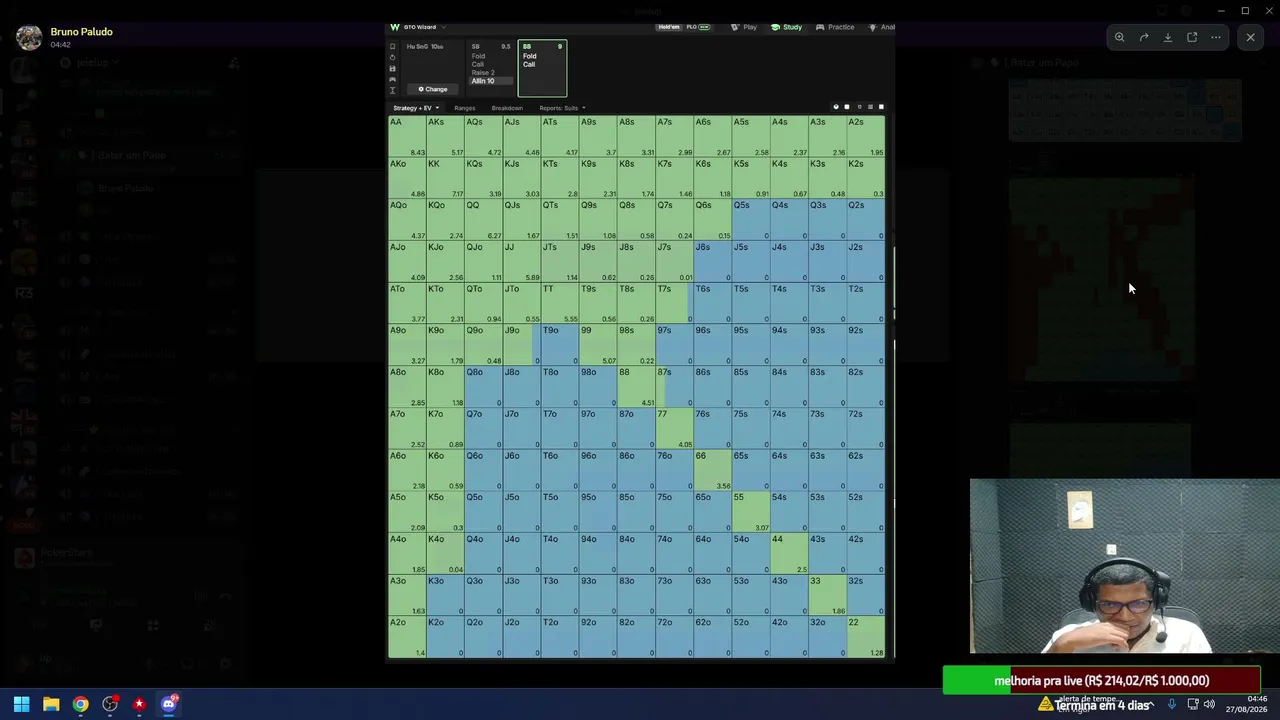The width and height of the screenshot is (1280, 720).
Task: Open the Practice tab
Action: pyautogui.click(x=835, y=27)
